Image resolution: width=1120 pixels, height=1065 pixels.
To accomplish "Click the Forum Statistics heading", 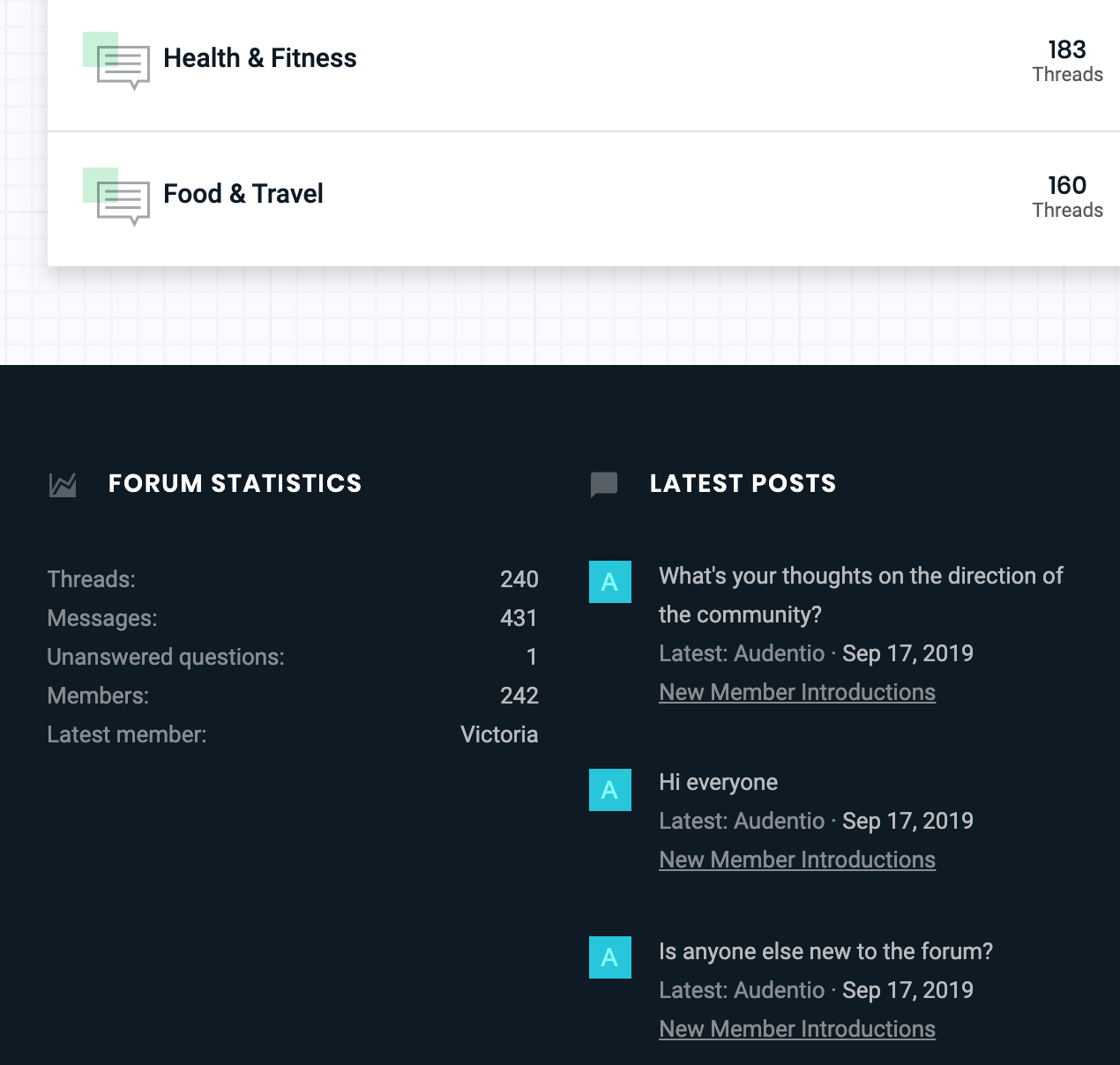I will [235, 484].
